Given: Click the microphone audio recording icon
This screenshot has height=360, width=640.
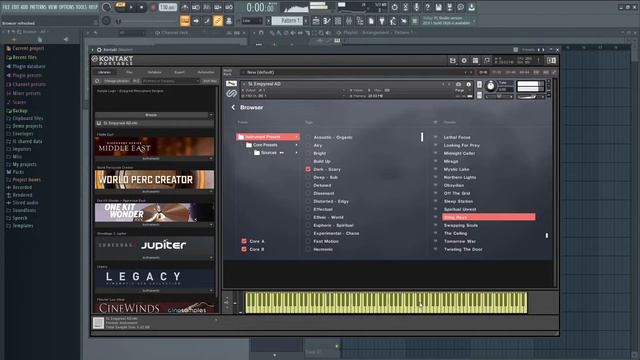Looking at the screenshot, I should click(416, 7).
